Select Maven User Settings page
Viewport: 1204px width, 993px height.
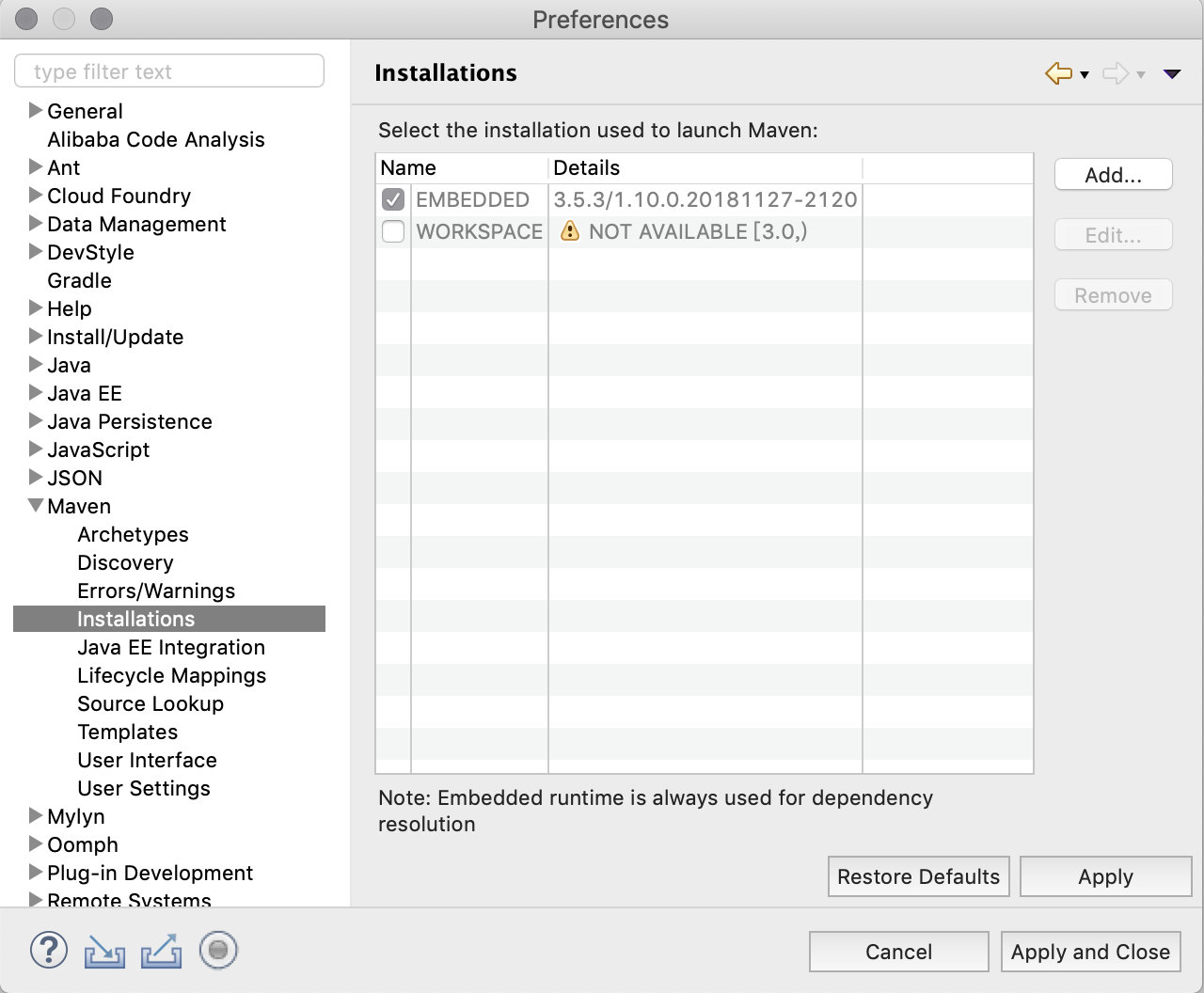(x=144, y=788)
